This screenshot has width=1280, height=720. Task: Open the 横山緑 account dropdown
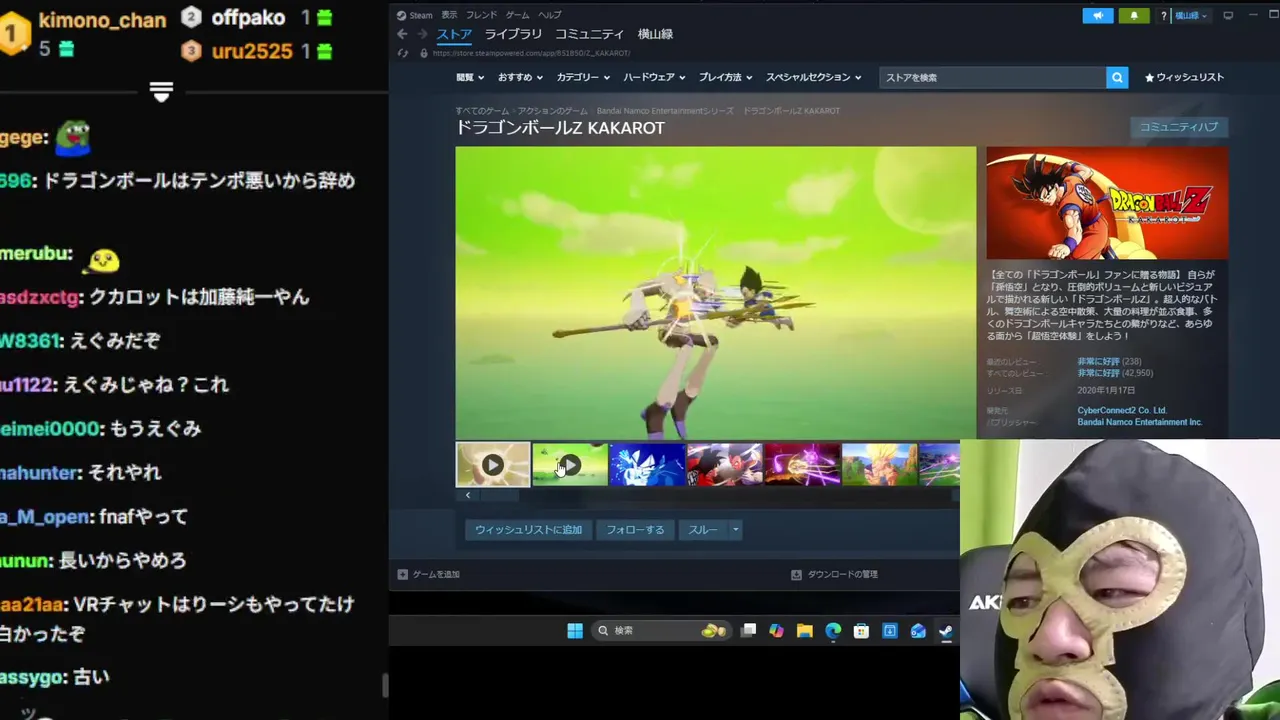point(1191,15)
